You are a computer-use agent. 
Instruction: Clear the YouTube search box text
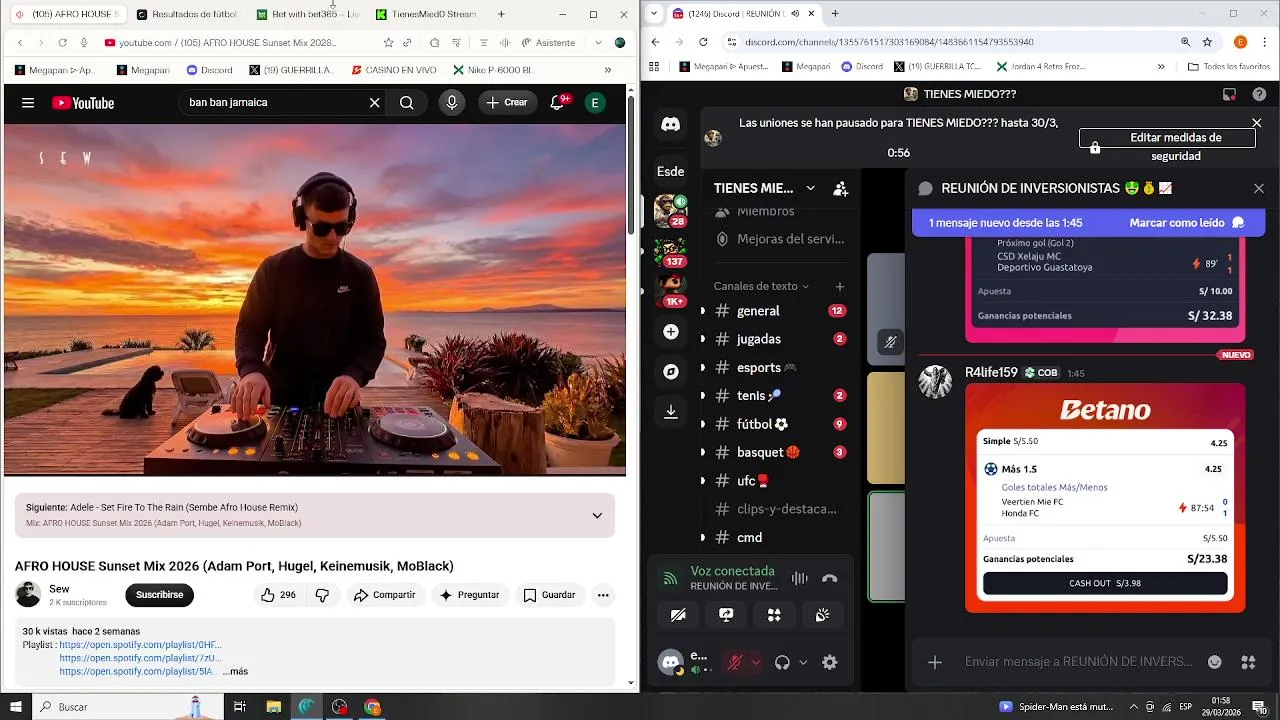point(375,102)
